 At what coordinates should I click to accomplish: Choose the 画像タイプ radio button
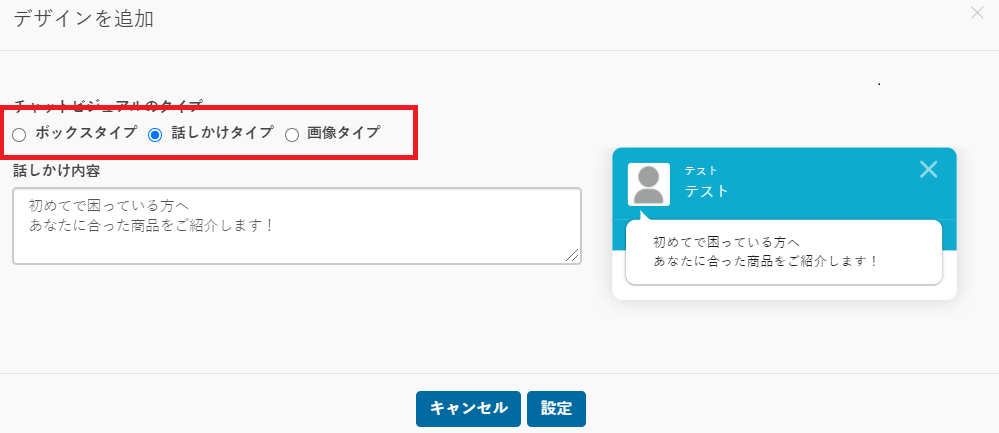(292, 135)
